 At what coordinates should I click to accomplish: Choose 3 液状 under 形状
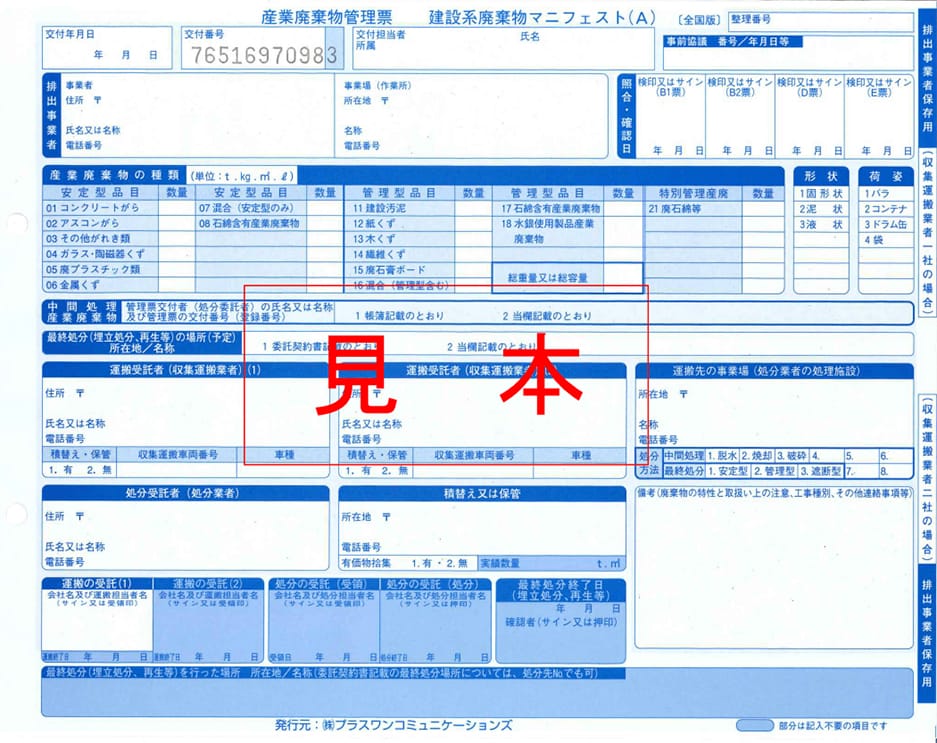coord(822,224)
